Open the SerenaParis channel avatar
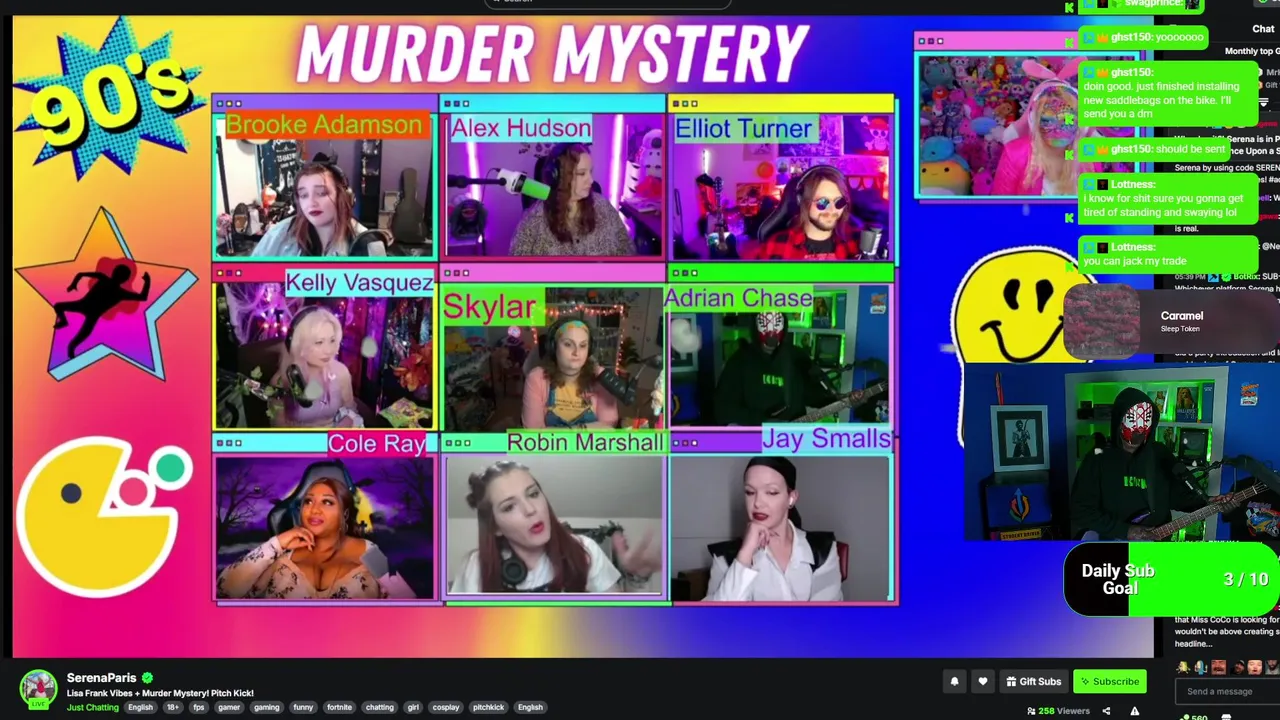The width and height of the screenshot is (1280, 720). point(38,689)
